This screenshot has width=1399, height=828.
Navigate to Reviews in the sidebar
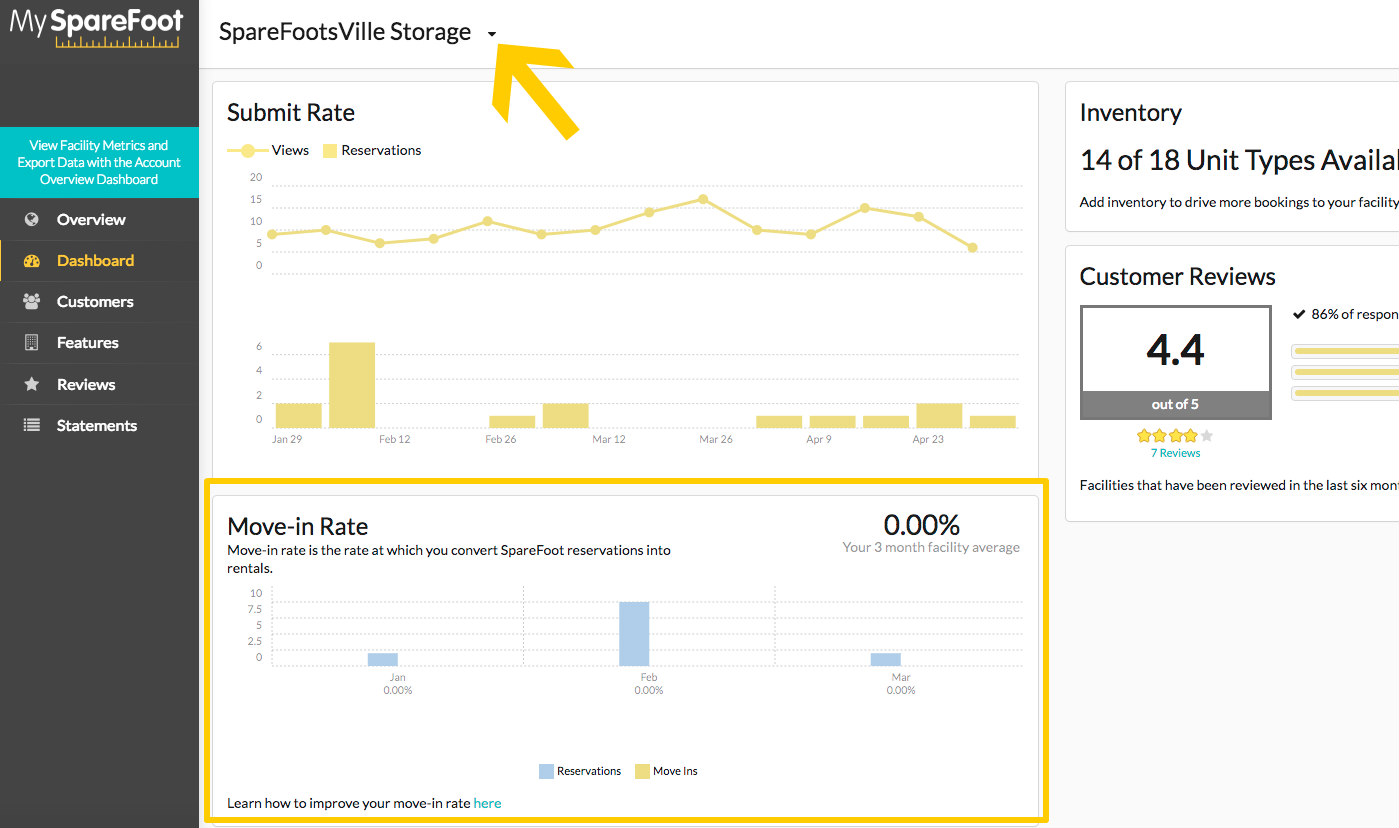point(99,384)
